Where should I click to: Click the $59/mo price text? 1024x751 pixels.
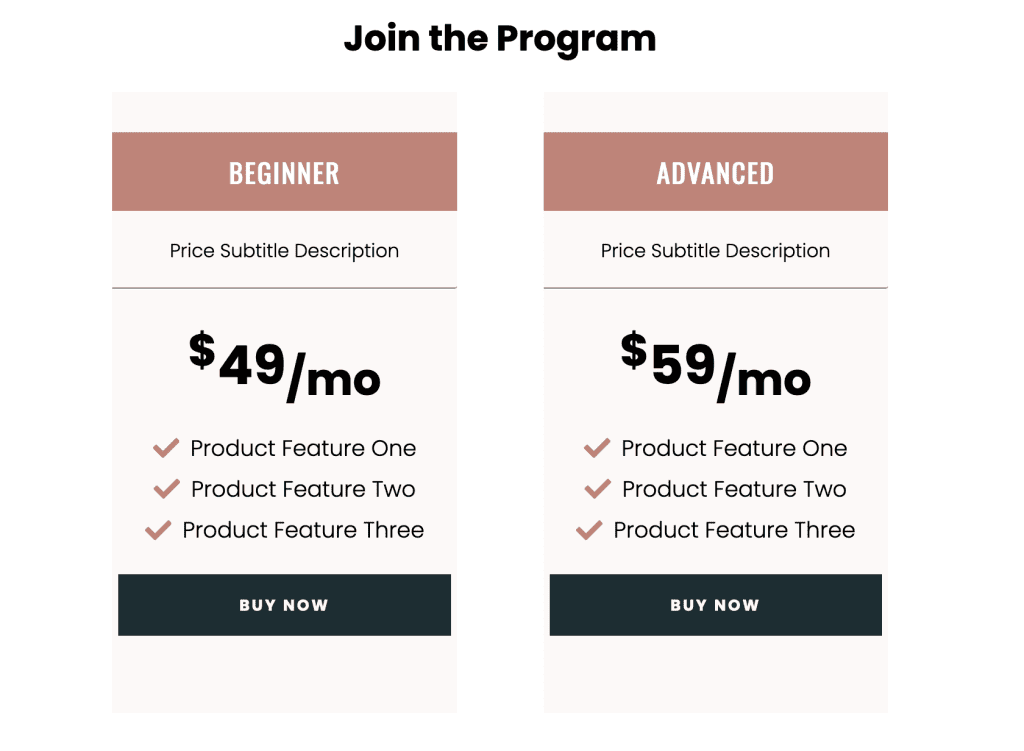[715, 366]
